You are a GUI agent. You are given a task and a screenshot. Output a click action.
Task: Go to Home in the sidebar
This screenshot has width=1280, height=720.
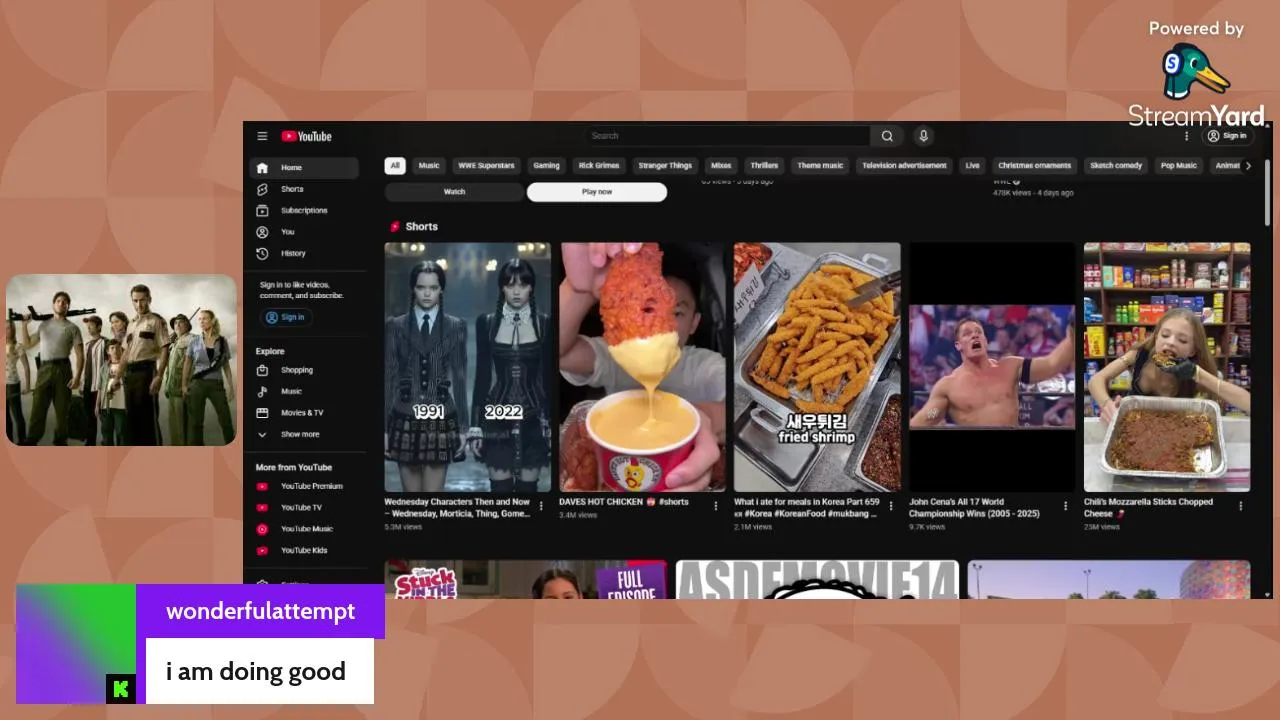pyautogui.click(x=303, y=168)
